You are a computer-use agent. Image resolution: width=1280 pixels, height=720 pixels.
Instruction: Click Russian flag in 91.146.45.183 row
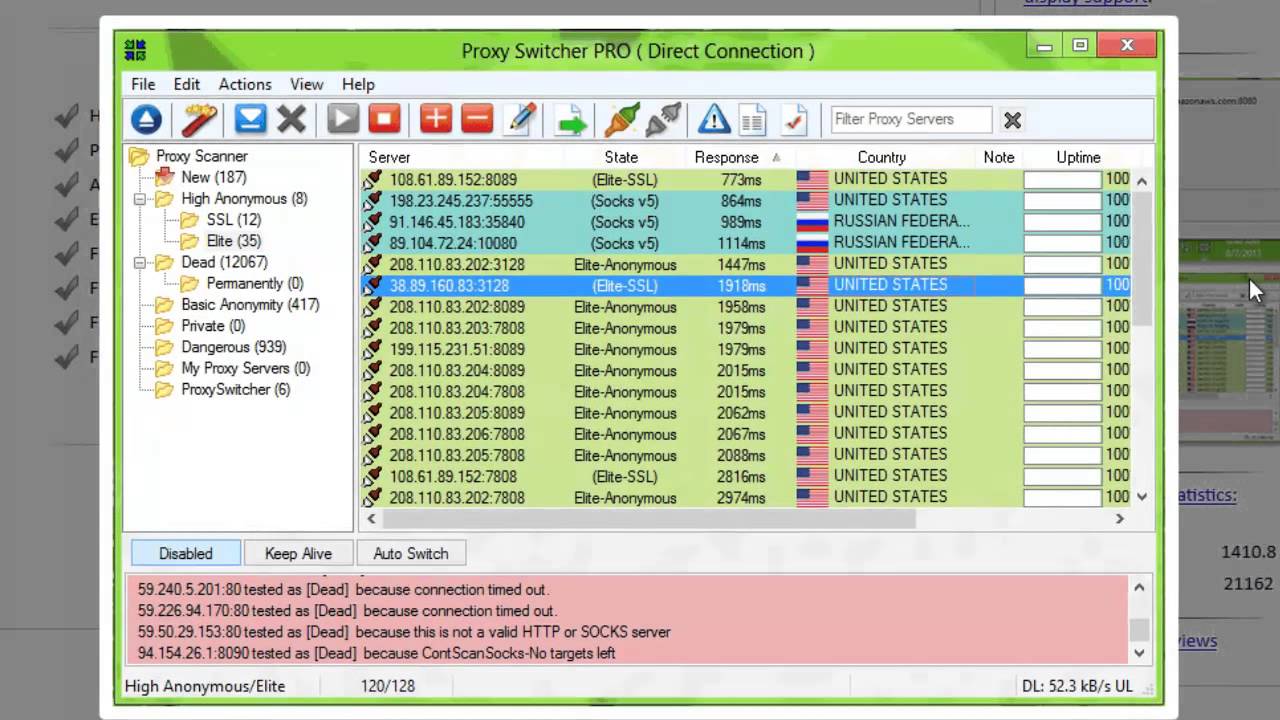click(812, 222)
